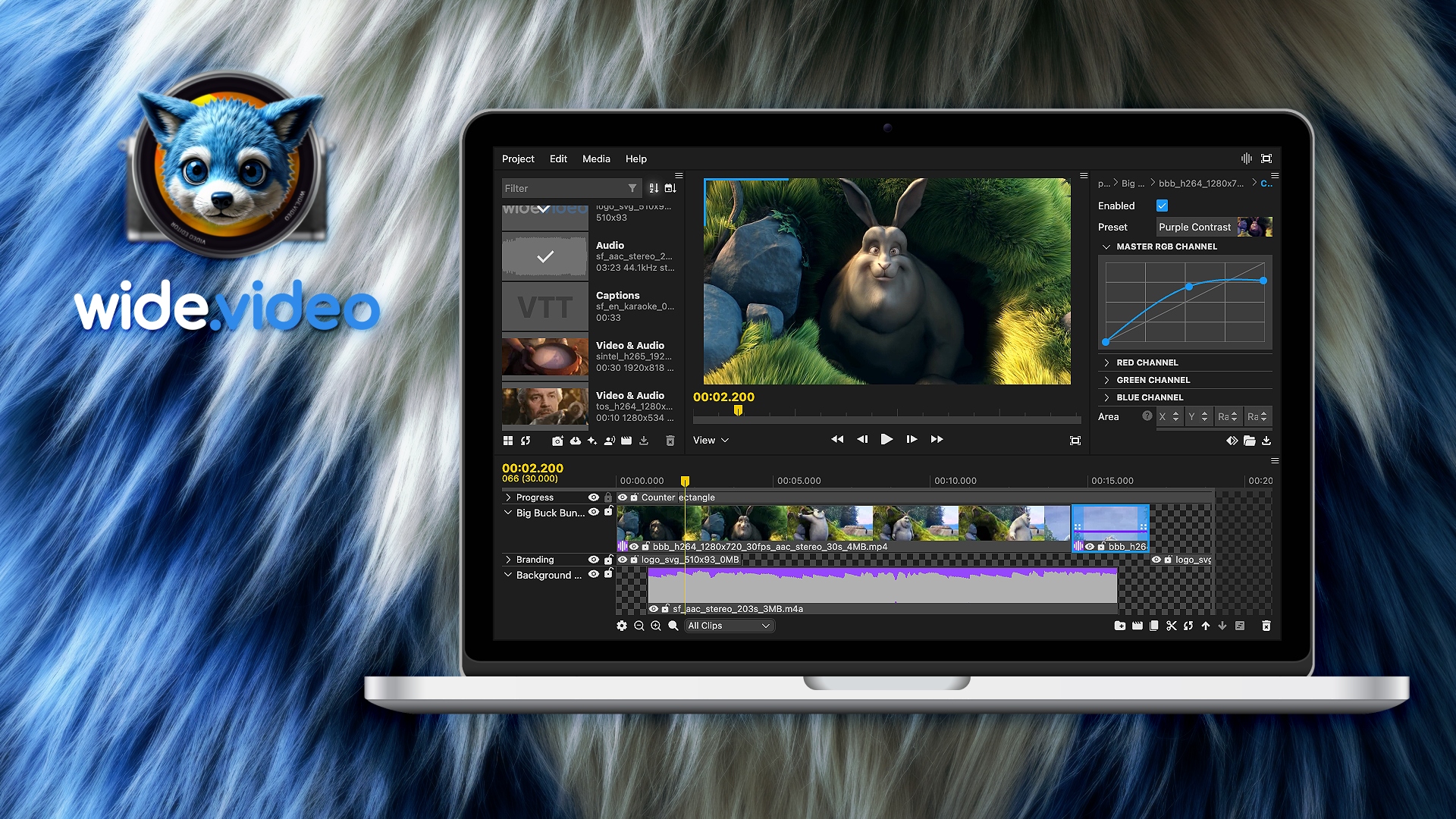
Task: Lock the Progress track
Action: 609,497
